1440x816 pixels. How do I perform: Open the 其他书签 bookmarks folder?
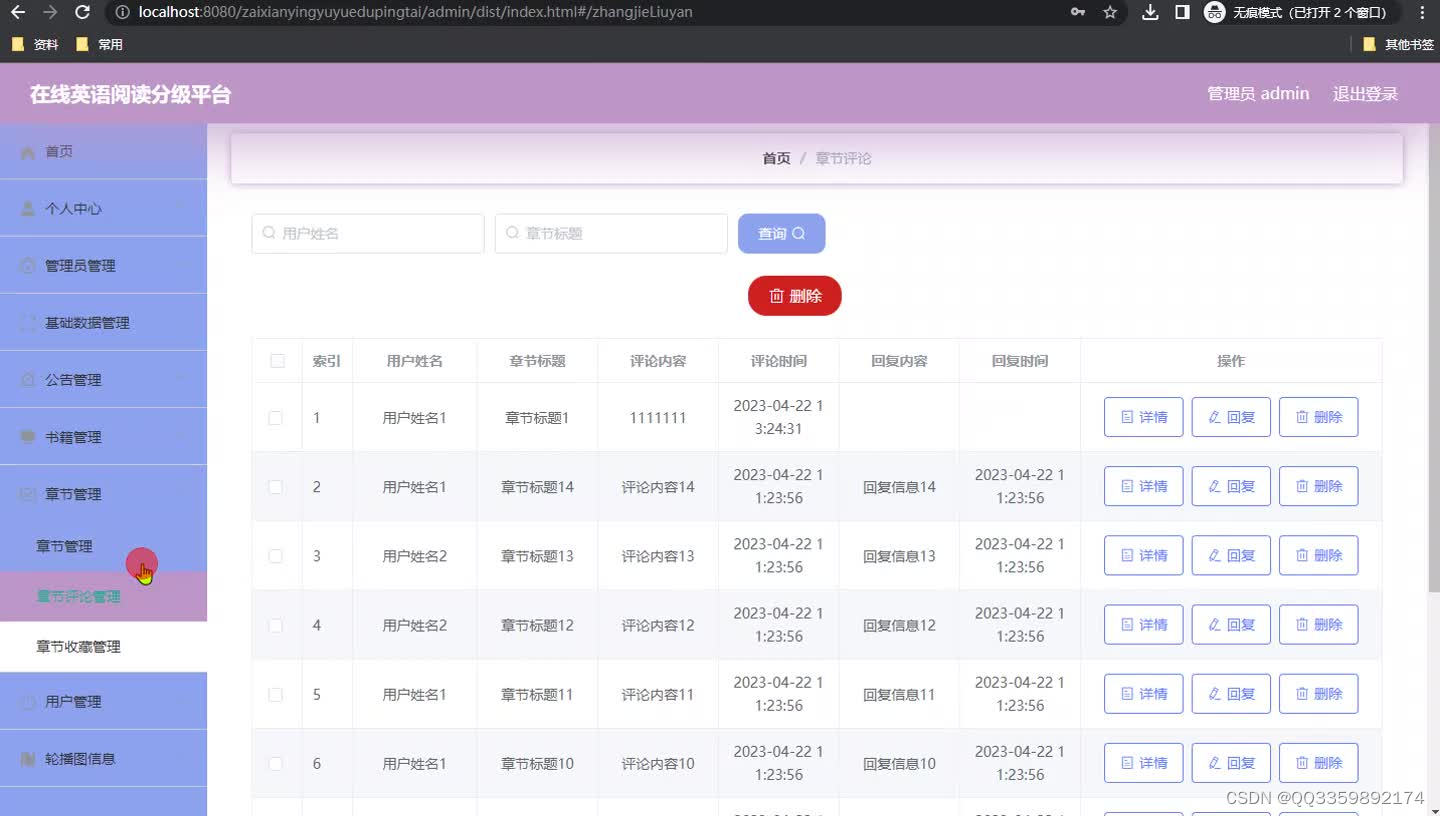[1398, 44]
